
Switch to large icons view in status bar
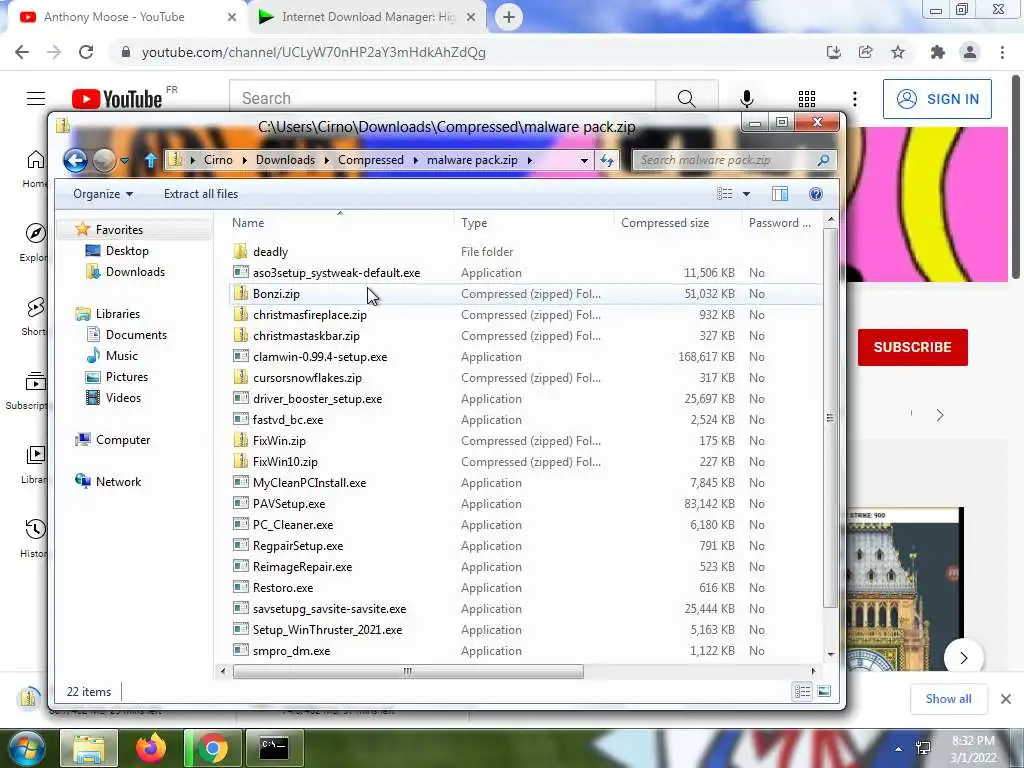(x=824, y=691)
